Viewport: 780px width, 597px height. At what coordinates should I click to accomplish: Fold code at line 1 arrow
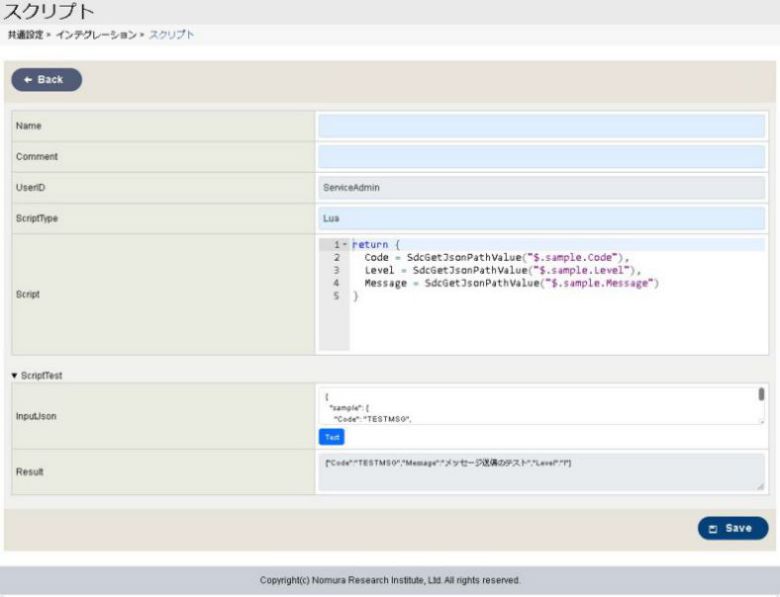[345, 244]
